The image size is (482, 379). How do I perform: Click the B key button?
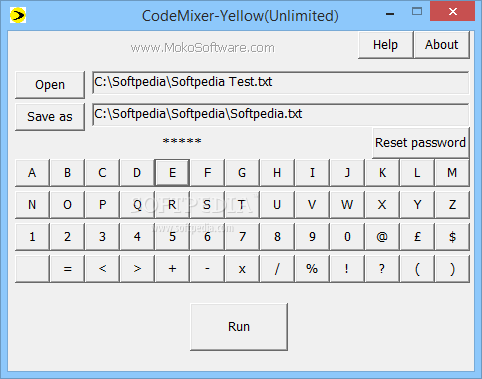tap(67, 173)
